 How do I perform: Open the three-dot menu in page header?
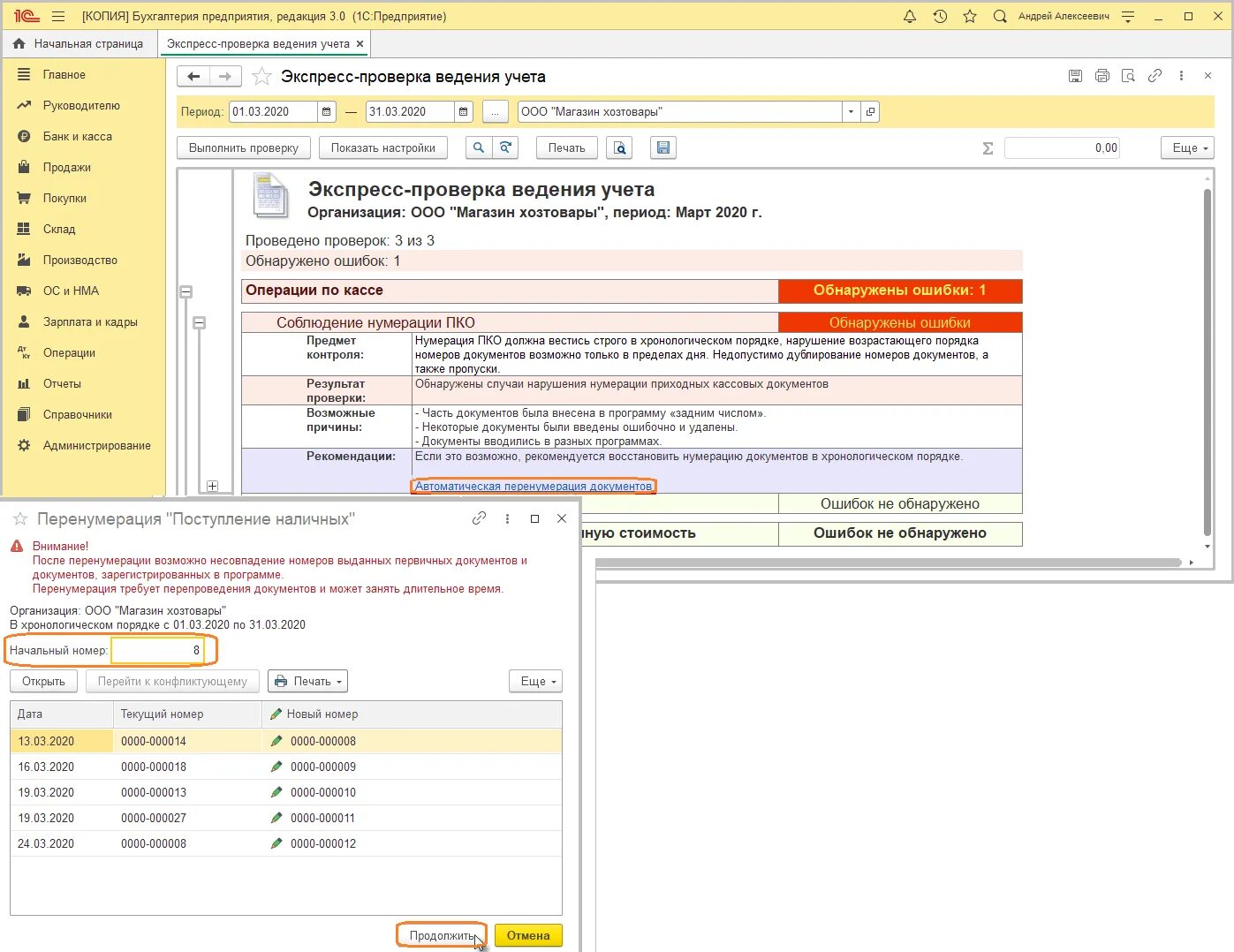pyautogui.click(x=1181, y=76)
